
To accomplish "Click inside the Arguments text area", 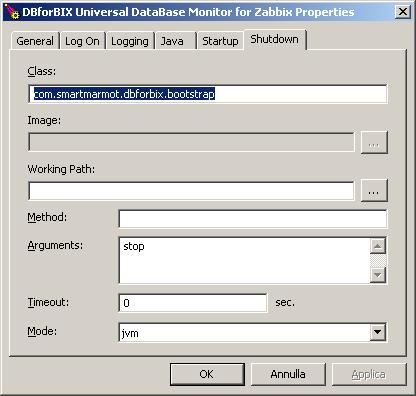I will click(244, 260).
